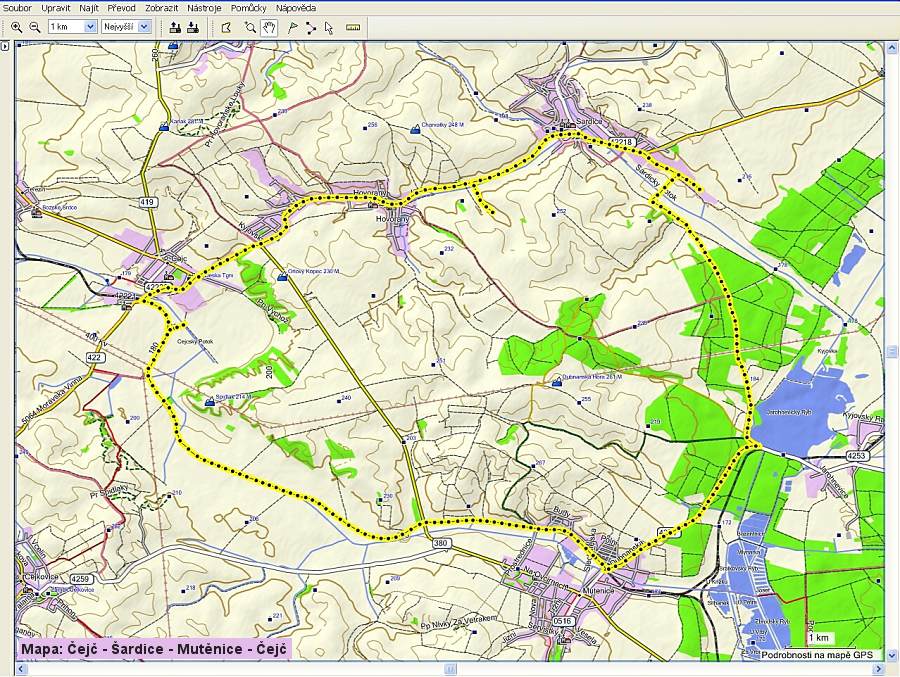The width and height of the screenshot is (900, 677).
Task: Select the zoom tool in toolbar
Action: [x=250, y=27]
